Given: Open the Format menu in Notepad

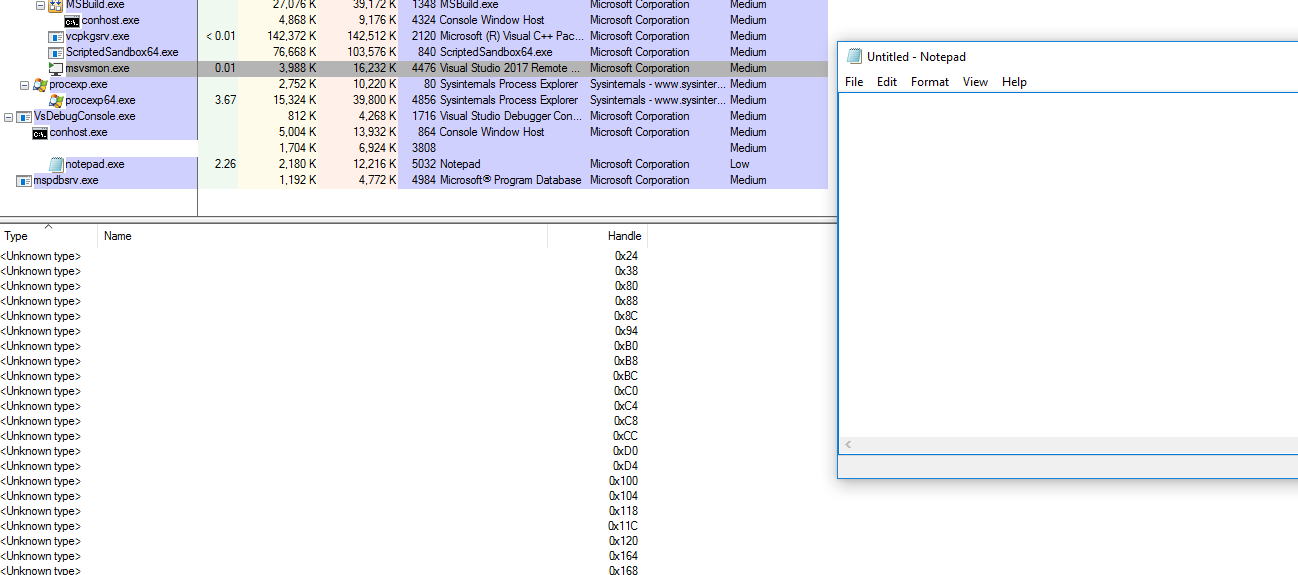Looking at the screenshot, I should [929, 82].
